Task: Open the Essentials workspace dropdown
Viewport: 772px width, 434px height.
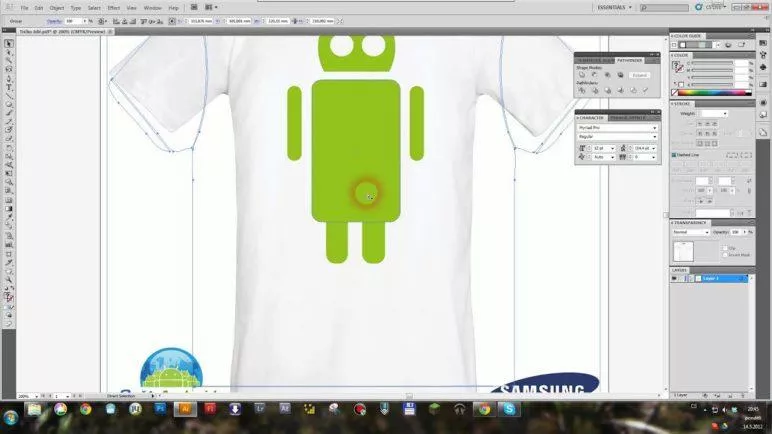Action: 614,7
